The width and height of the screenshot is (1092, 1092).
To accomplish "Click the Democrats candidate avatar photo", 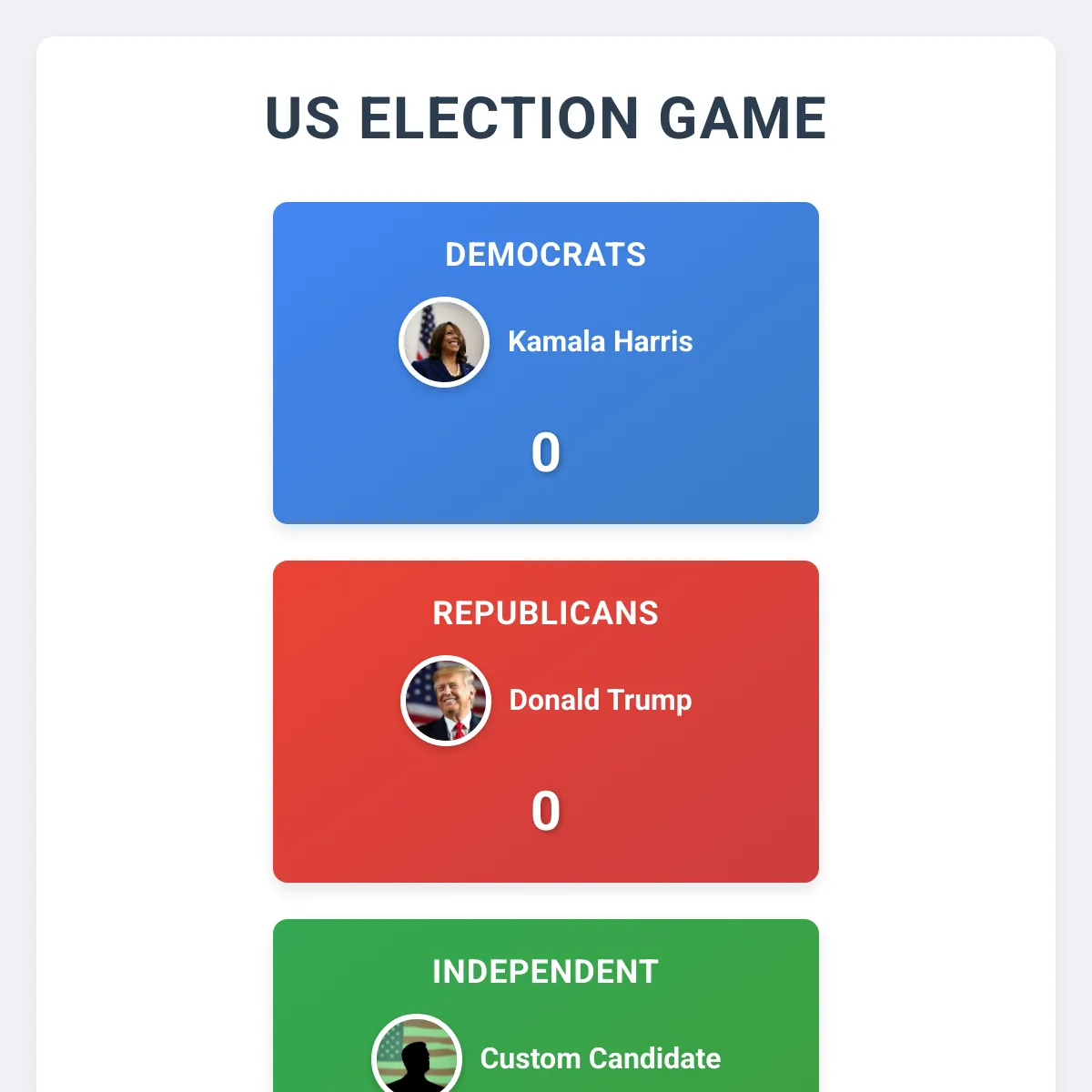I will coord(444,342).
